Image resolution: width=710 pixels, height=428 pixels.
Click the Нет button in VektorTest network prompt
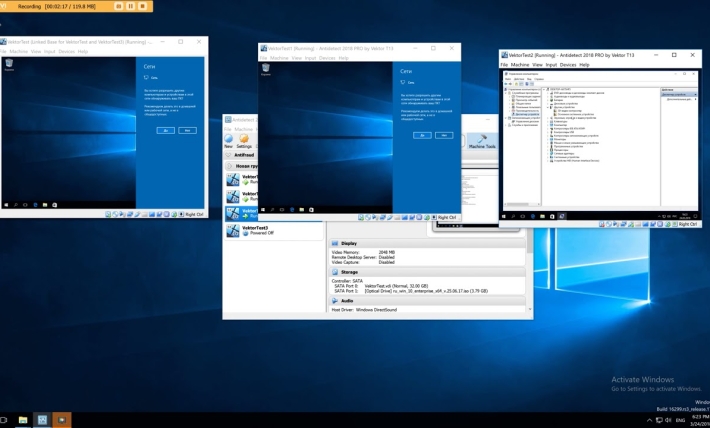pos(187,130)
